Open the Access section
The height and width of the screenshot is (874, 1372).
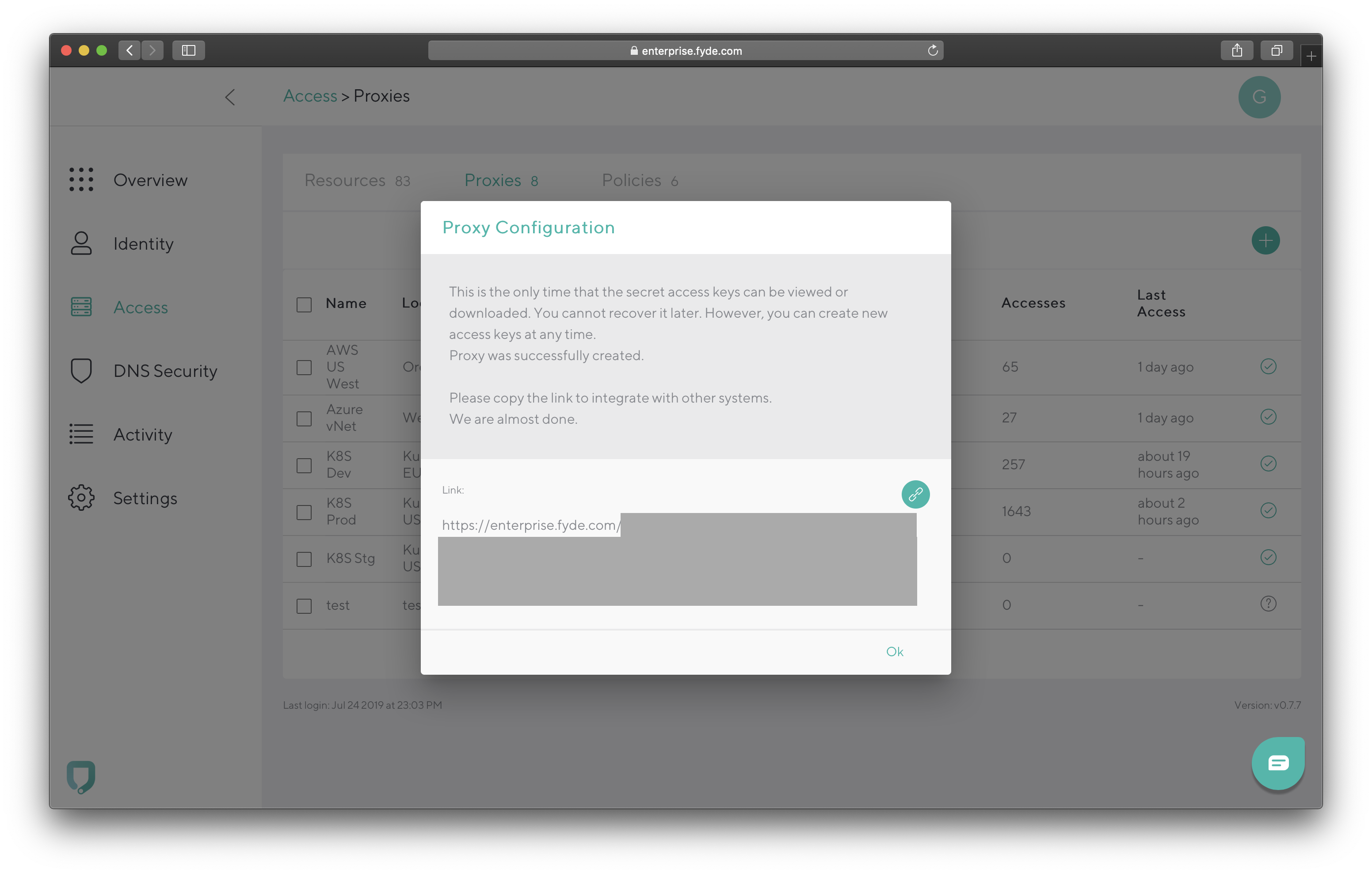(x=140, y=306)
